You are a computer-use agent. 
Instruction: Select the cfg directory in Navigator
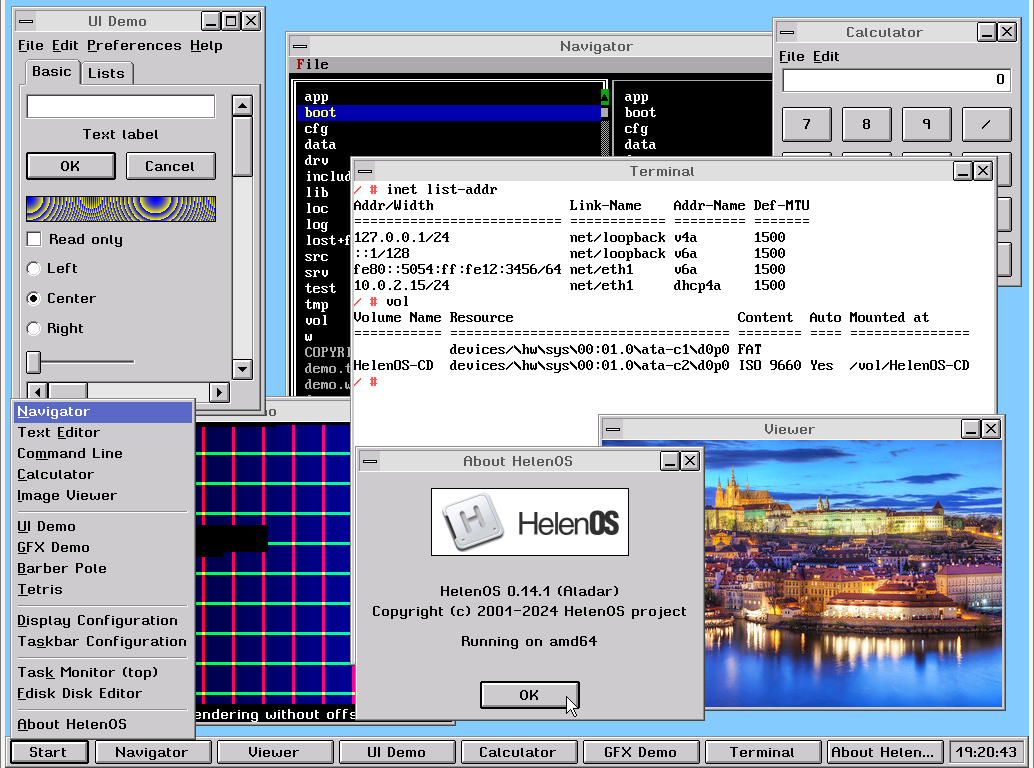tap(318, 128)
